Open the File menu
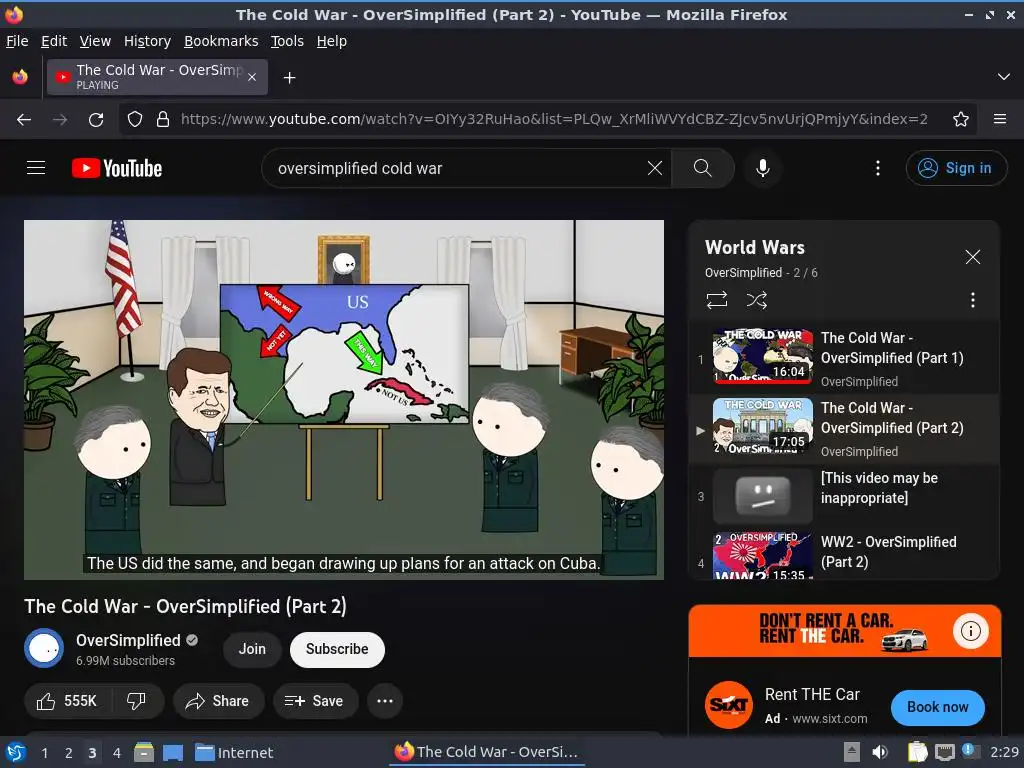The image size is (1024, 768). tap(17, 41)
